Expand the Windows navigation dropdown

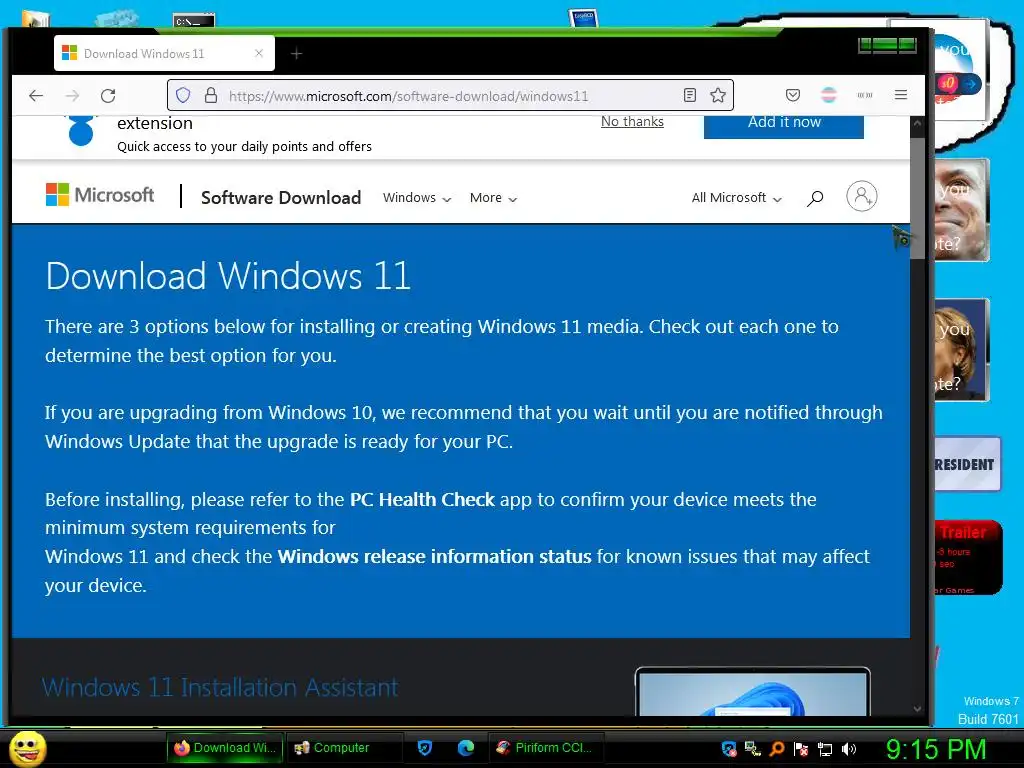(x=417, y=198)
